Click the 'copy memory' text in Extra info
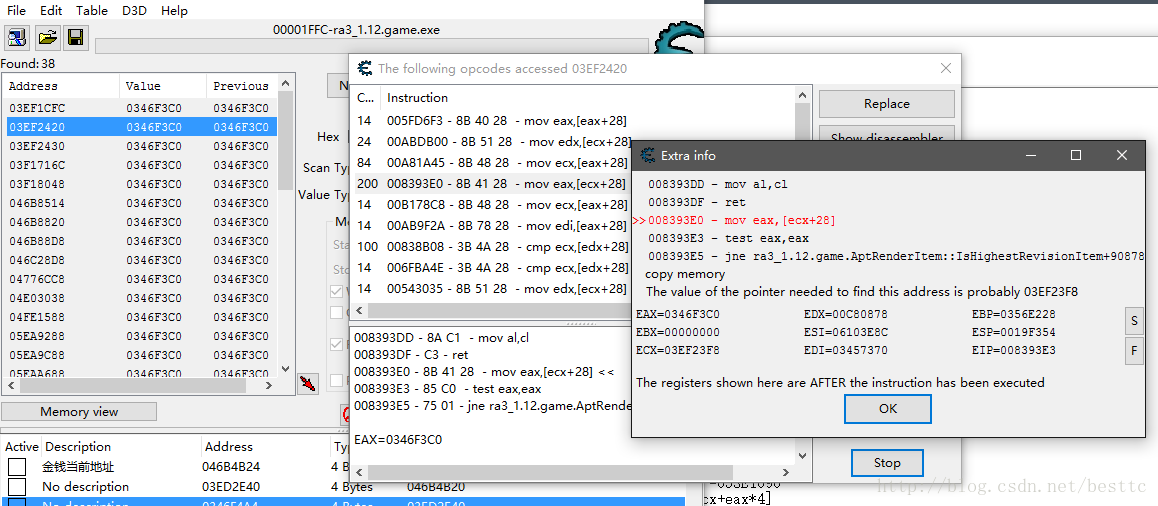The width and height of the screenshot is (1158, 506). [685, 274]
